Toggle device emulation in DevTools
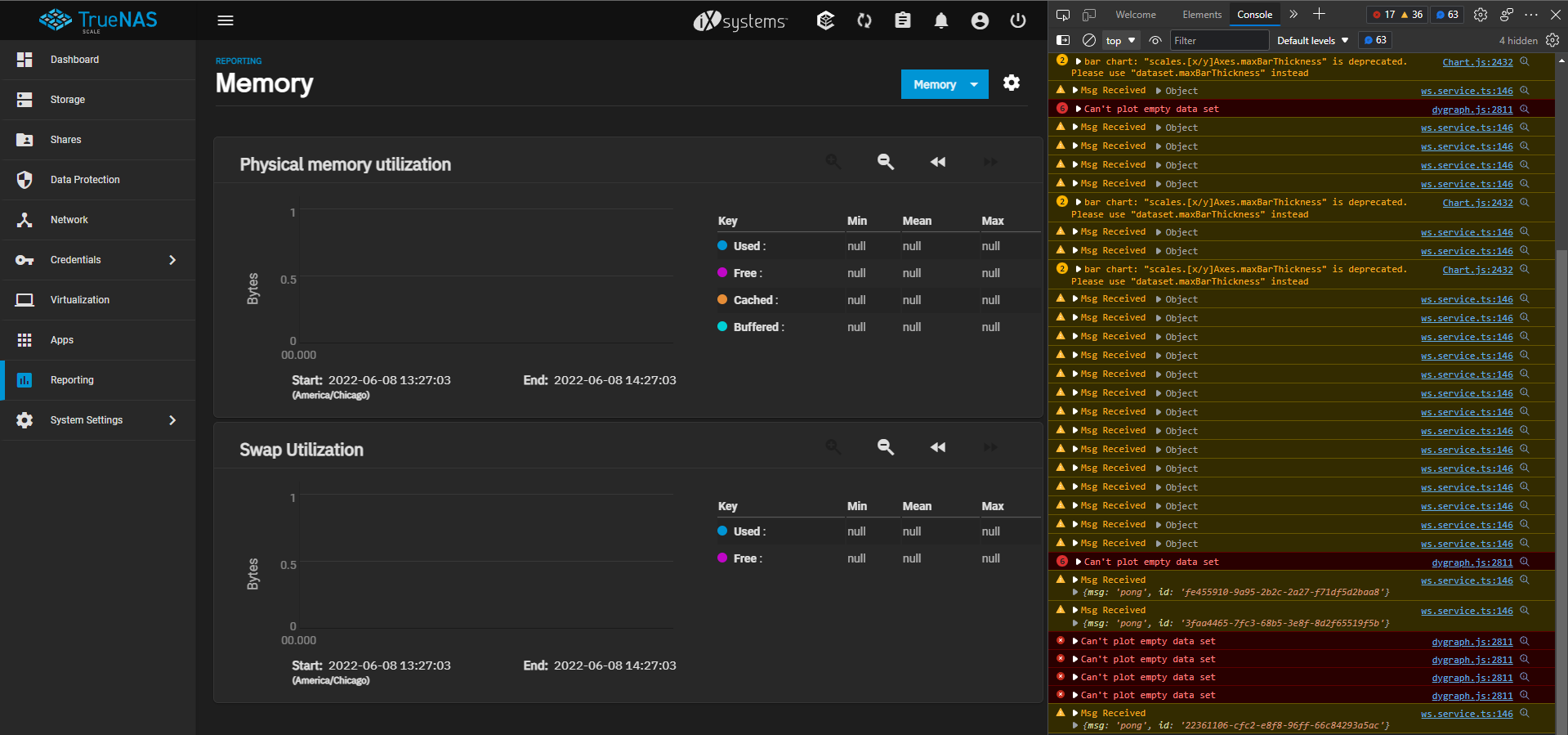Image resolution: width=1568 pixels, height=735 pixels. pyautogui.click(x=1089, y=15)
